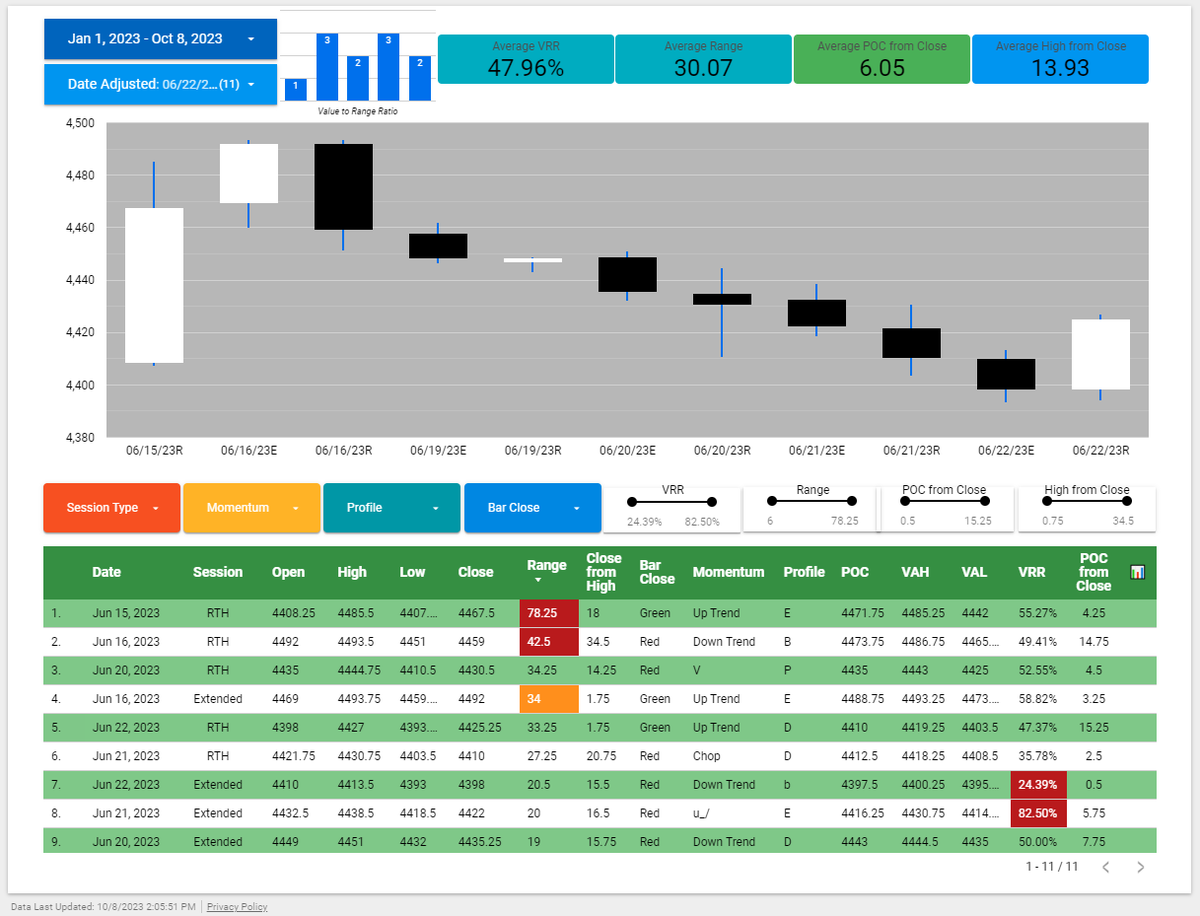Click the orange Range cell 34
1200x916 pixels.
pos(549,699)
